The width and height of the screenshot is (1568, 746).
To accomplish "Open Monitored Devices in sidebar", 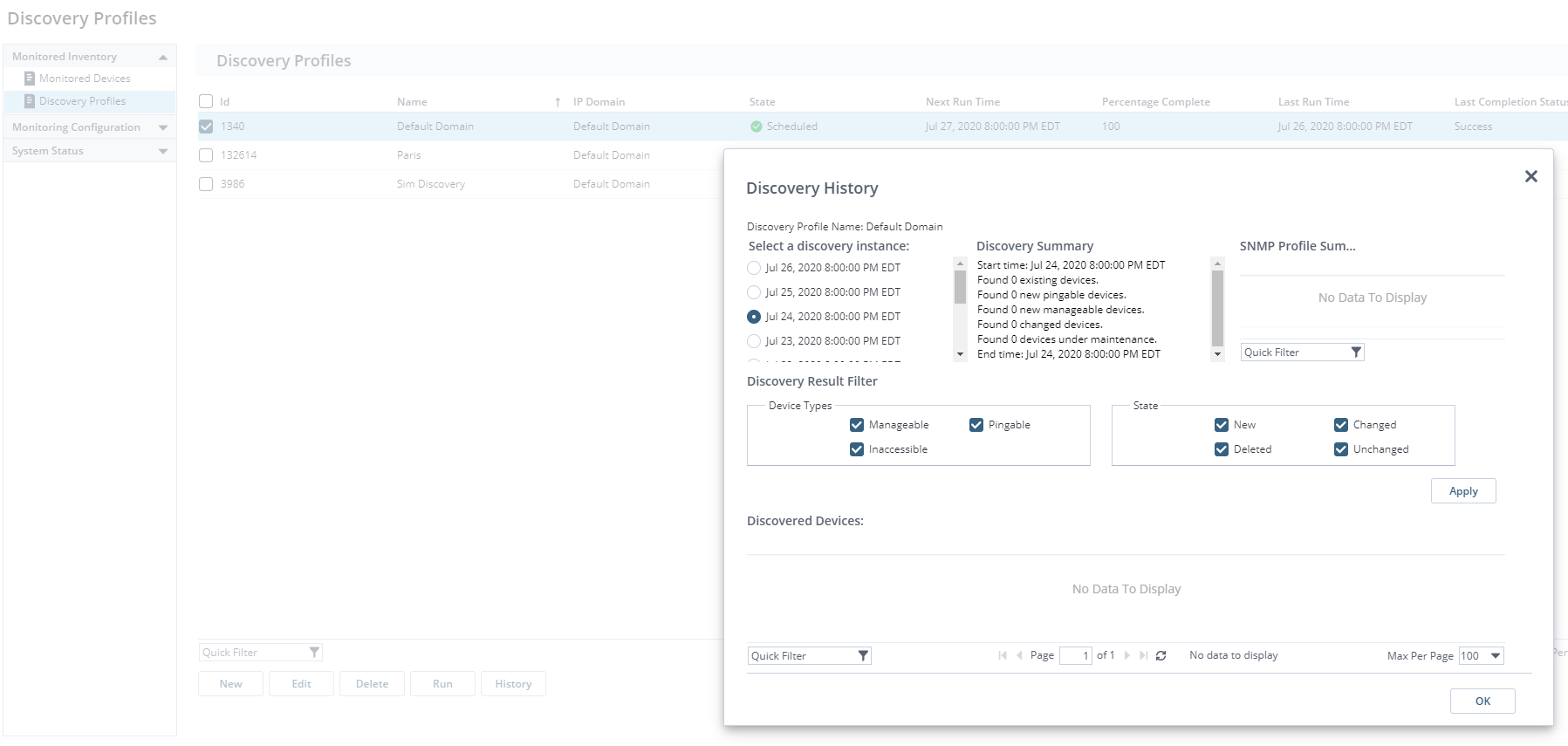I will tap(85, 79).
